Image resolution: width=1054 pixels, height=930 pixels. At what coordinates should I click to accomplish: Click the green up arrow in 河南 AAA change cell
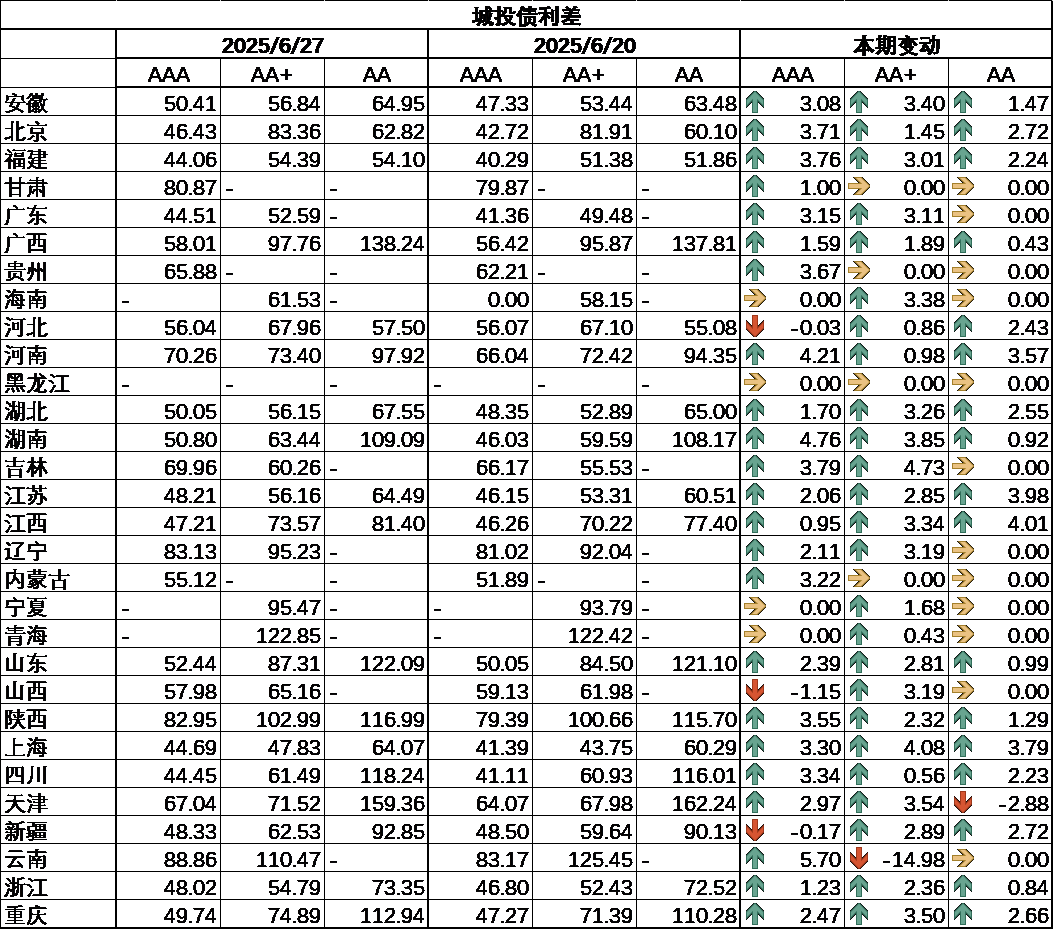pos(755,354)
